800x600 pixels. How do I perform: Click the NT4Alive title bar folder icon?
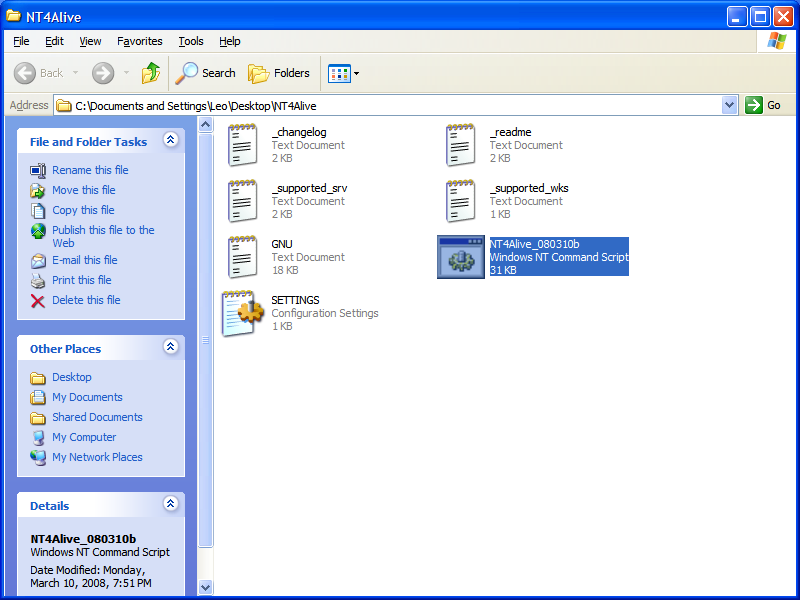point(13,16)
